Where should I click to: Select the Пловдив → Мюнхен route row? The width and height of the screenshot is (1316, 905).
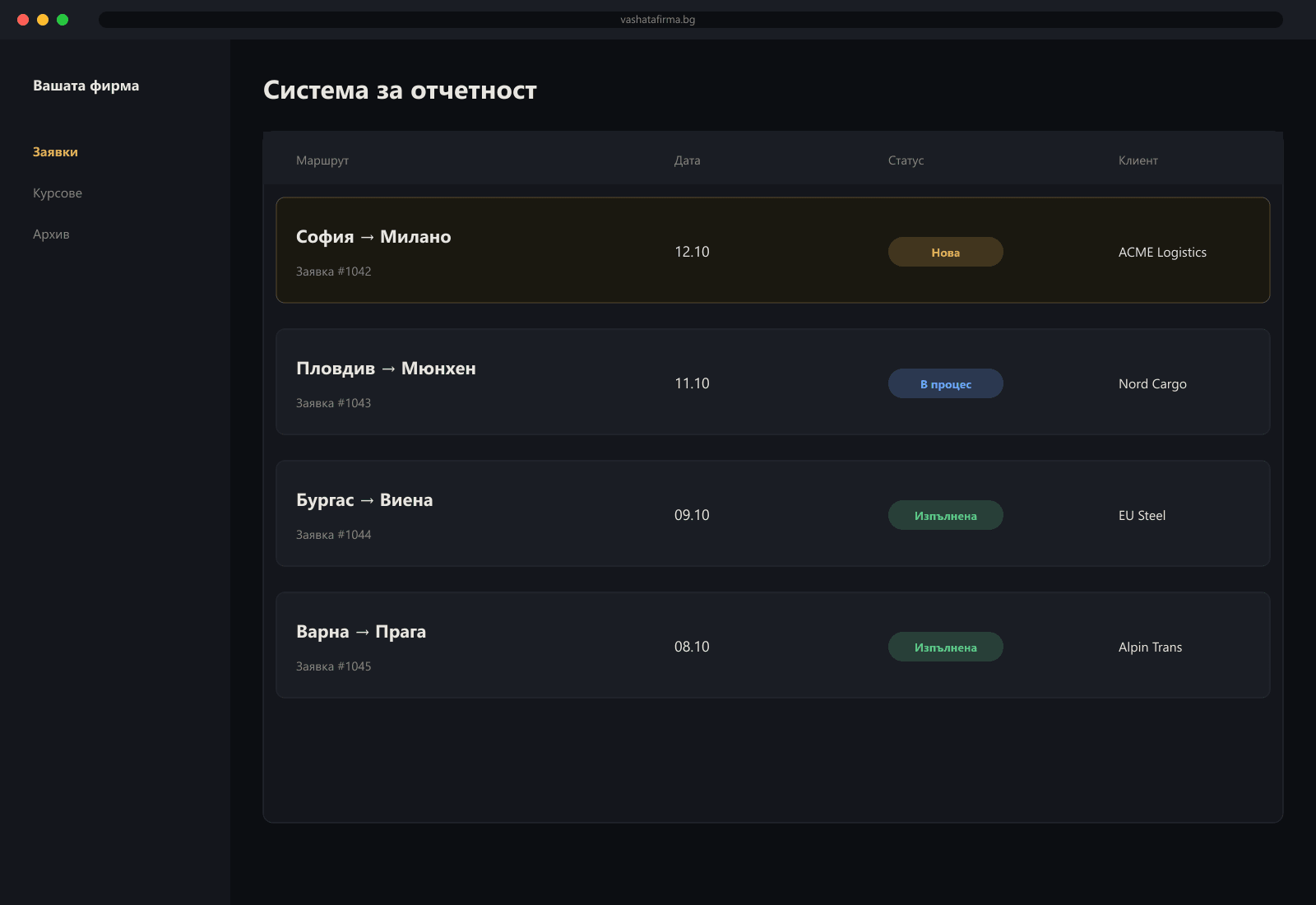click(773, 382)
